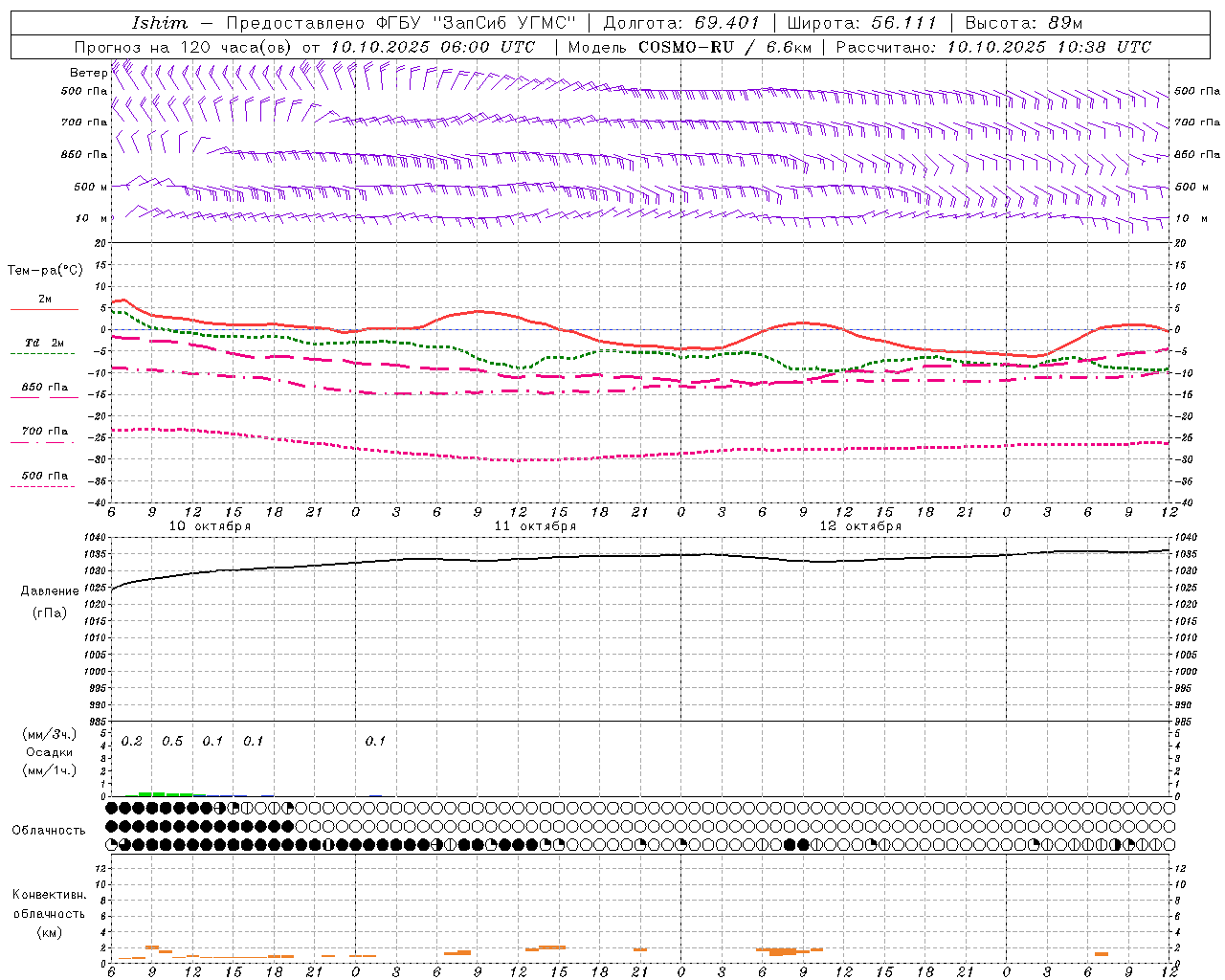Click the "Td 2м" dew point legend entry

pos(45,343)
